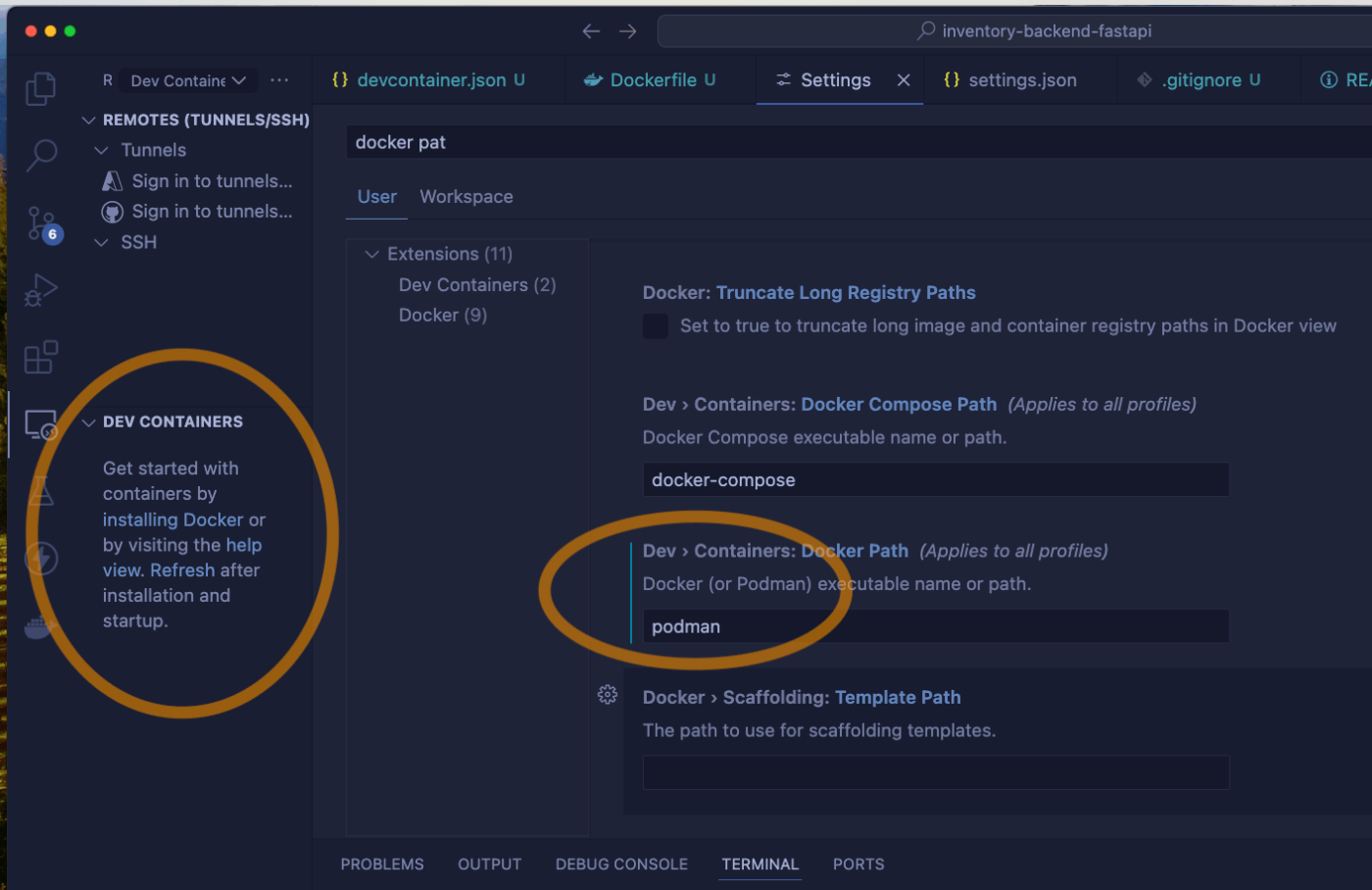Click the Azure icon next to tunnels sign-in
This screenshot has width=1372, height=890.
coord(113,181)
